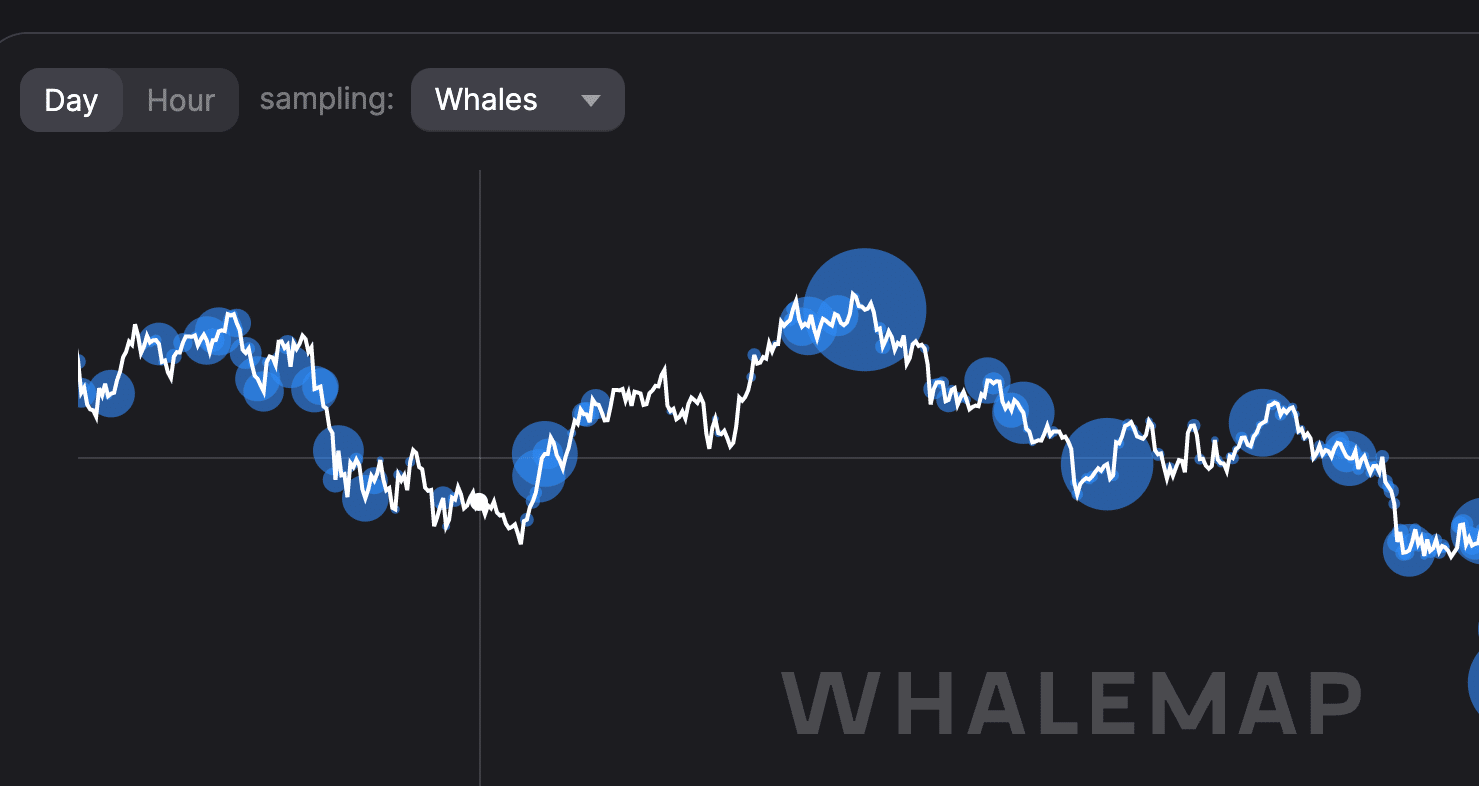The width and height of the screenshot is (1479, 786).
Task: Select the bubble on the last right-side peak
Action: 1262,422
